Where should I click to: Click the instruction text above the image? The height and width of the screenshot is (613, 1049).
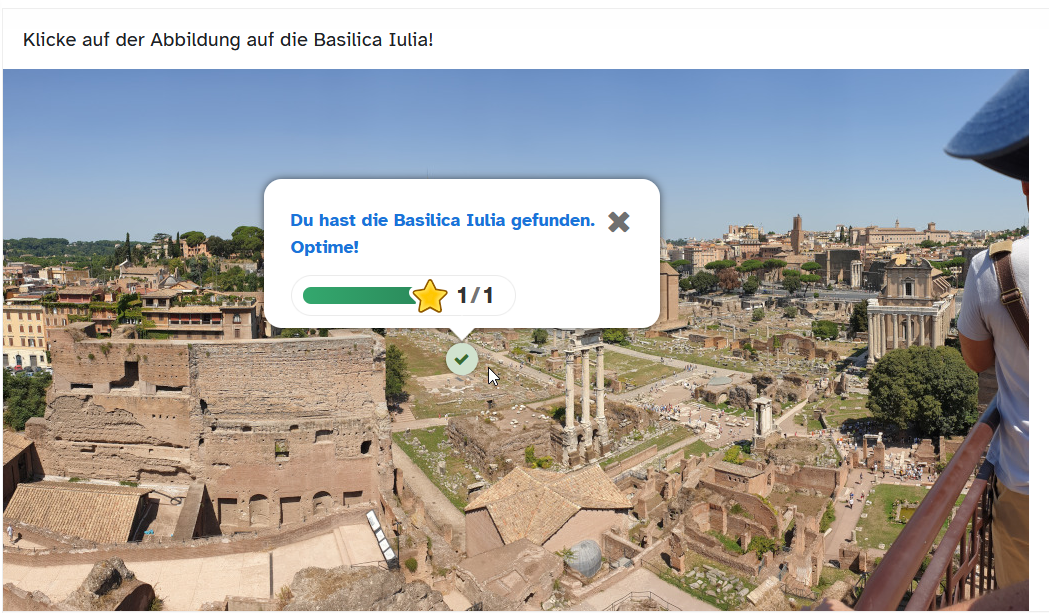[x=228, y=40]
